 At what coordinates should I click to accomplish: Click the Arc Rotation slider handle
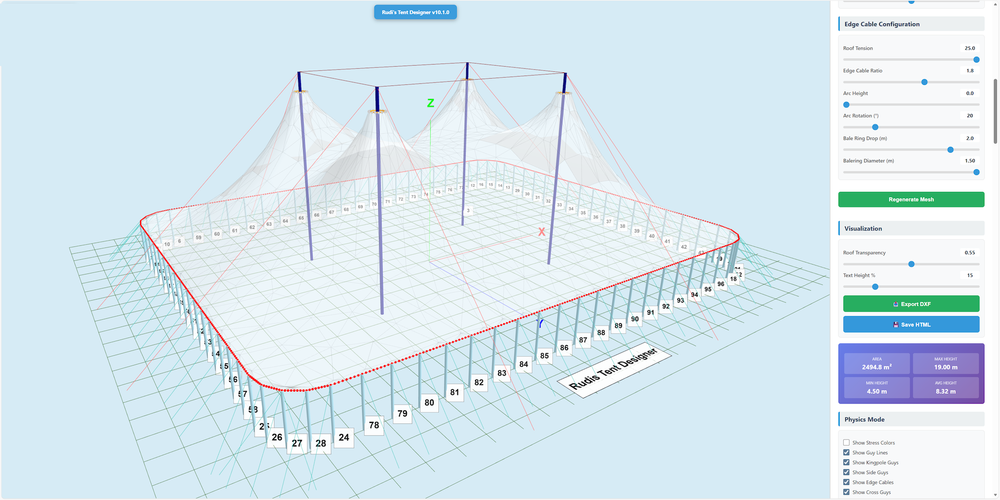click(x=874, y=127)
